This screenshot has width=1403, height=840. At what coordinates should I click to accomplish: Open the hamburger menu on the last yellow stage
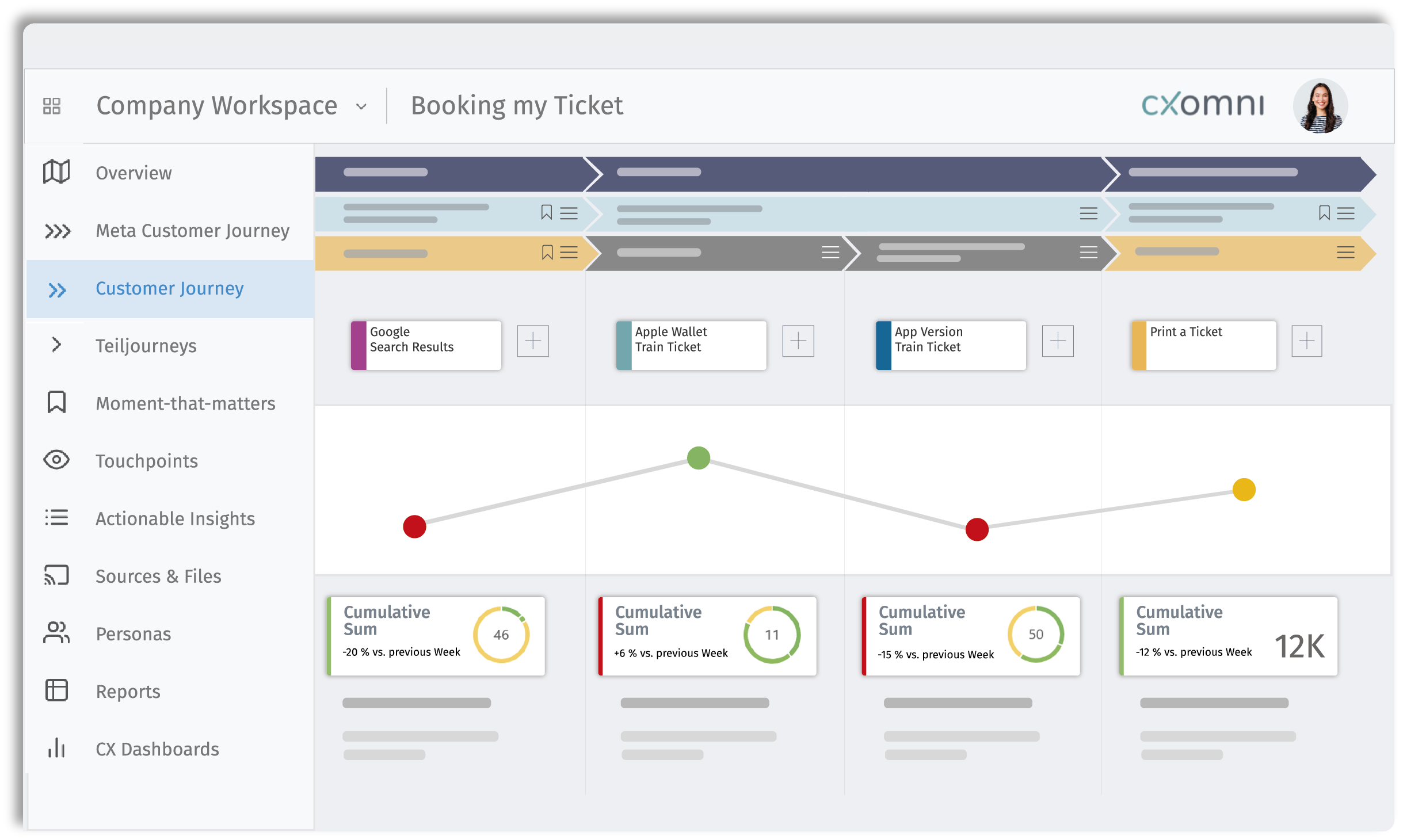(1345, 252)
